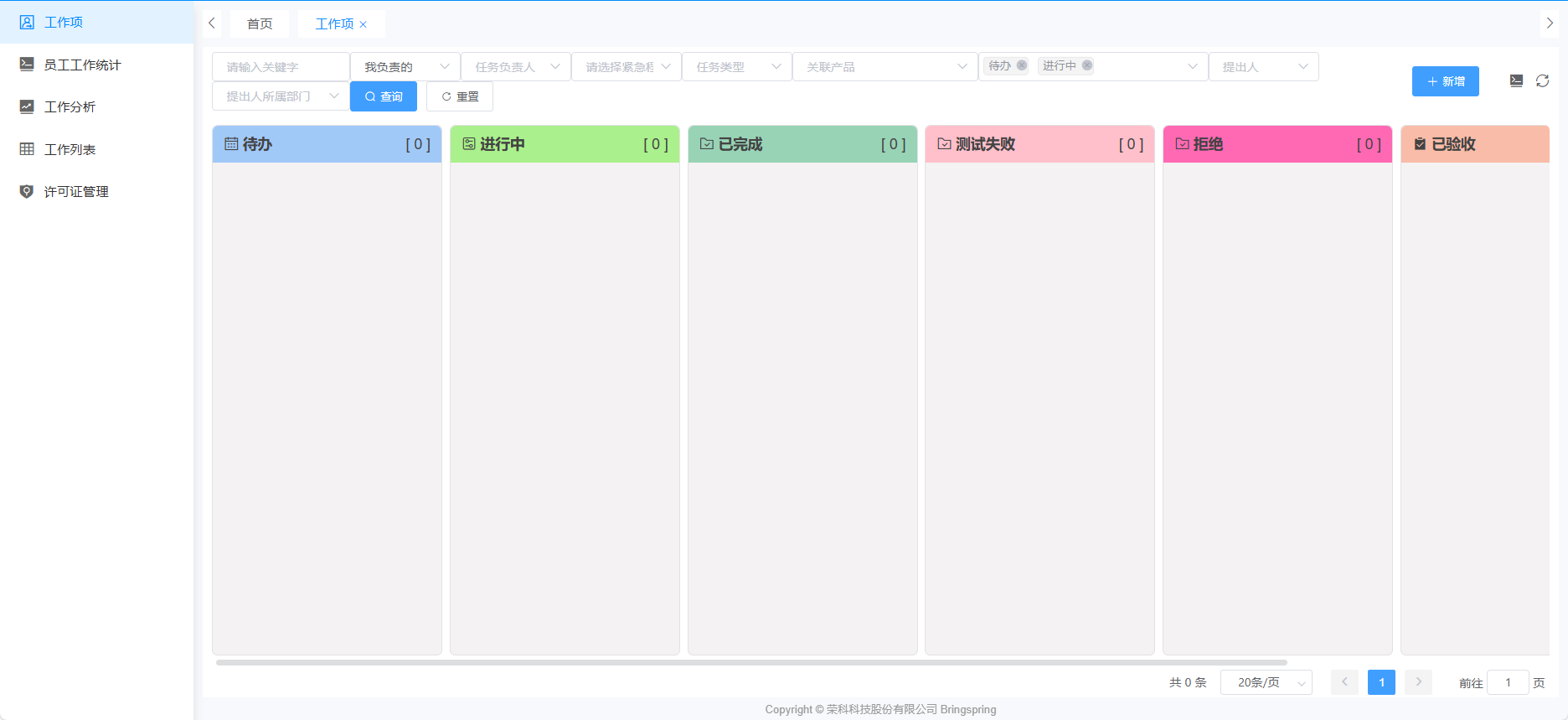
Task: Select 工作项 in the sidebar menu
Action: click(x=64, y=22)
